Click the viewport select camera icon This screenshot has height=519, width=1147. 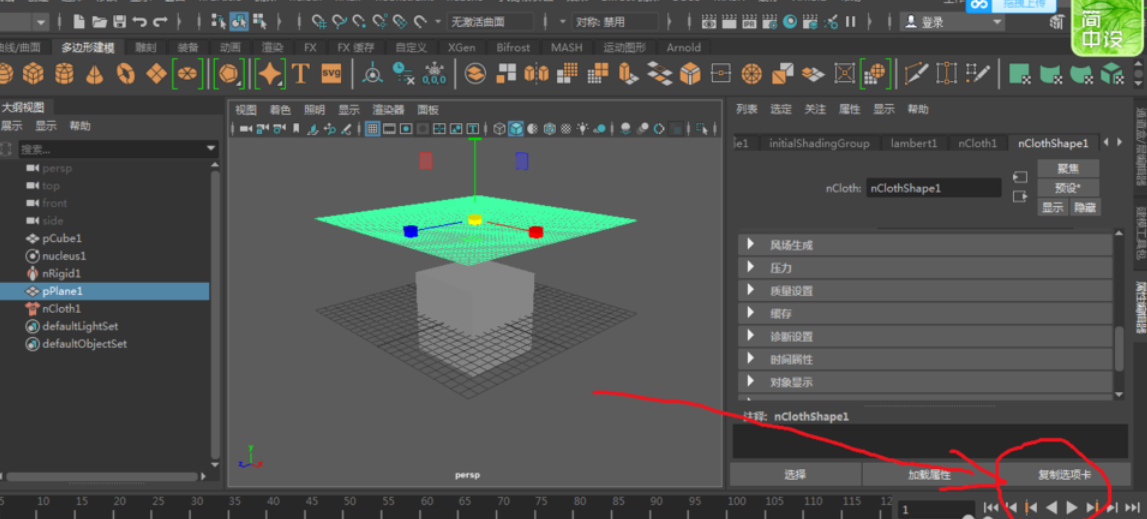[246, 129]
